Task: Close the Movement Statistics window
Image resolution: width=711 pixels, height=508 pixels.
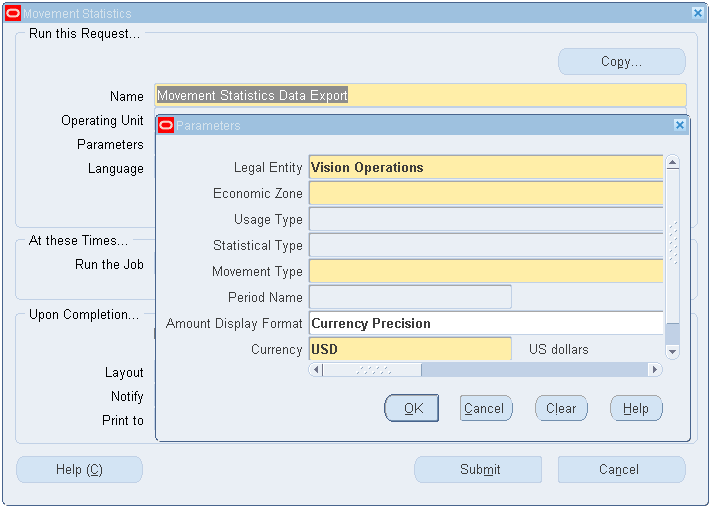Action: click(x=698, y=13)
